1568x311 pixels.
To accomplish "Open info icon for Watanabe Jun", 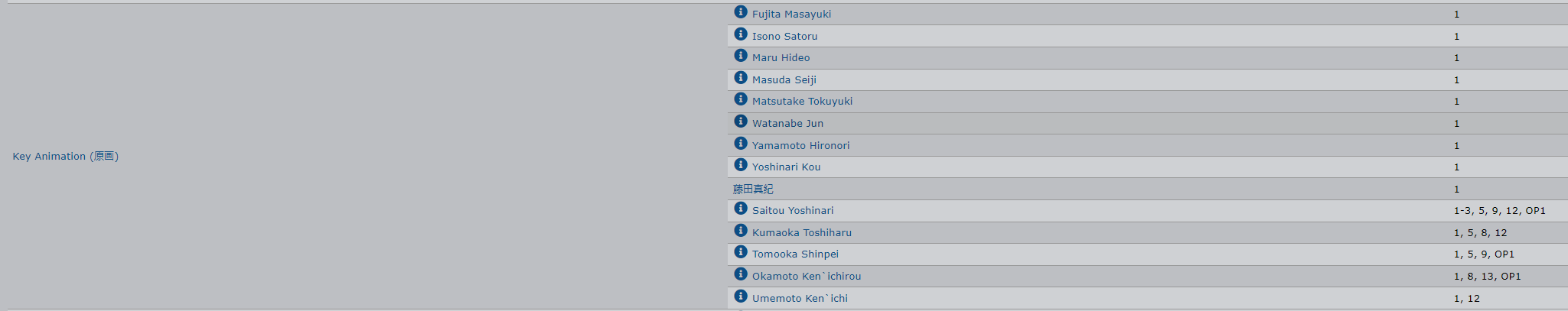I will 740,121.
